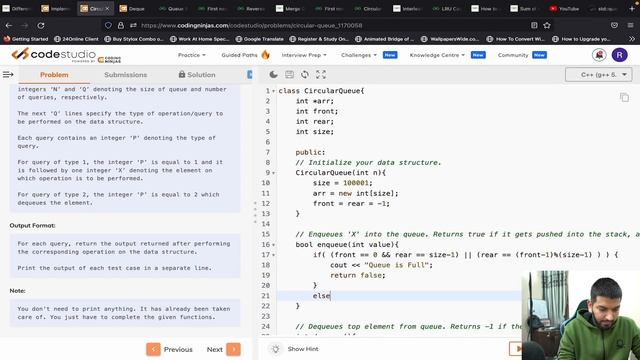640x360 pixels.
Task: Place cursor after else on line 21
Action: (x=330, y=296)
